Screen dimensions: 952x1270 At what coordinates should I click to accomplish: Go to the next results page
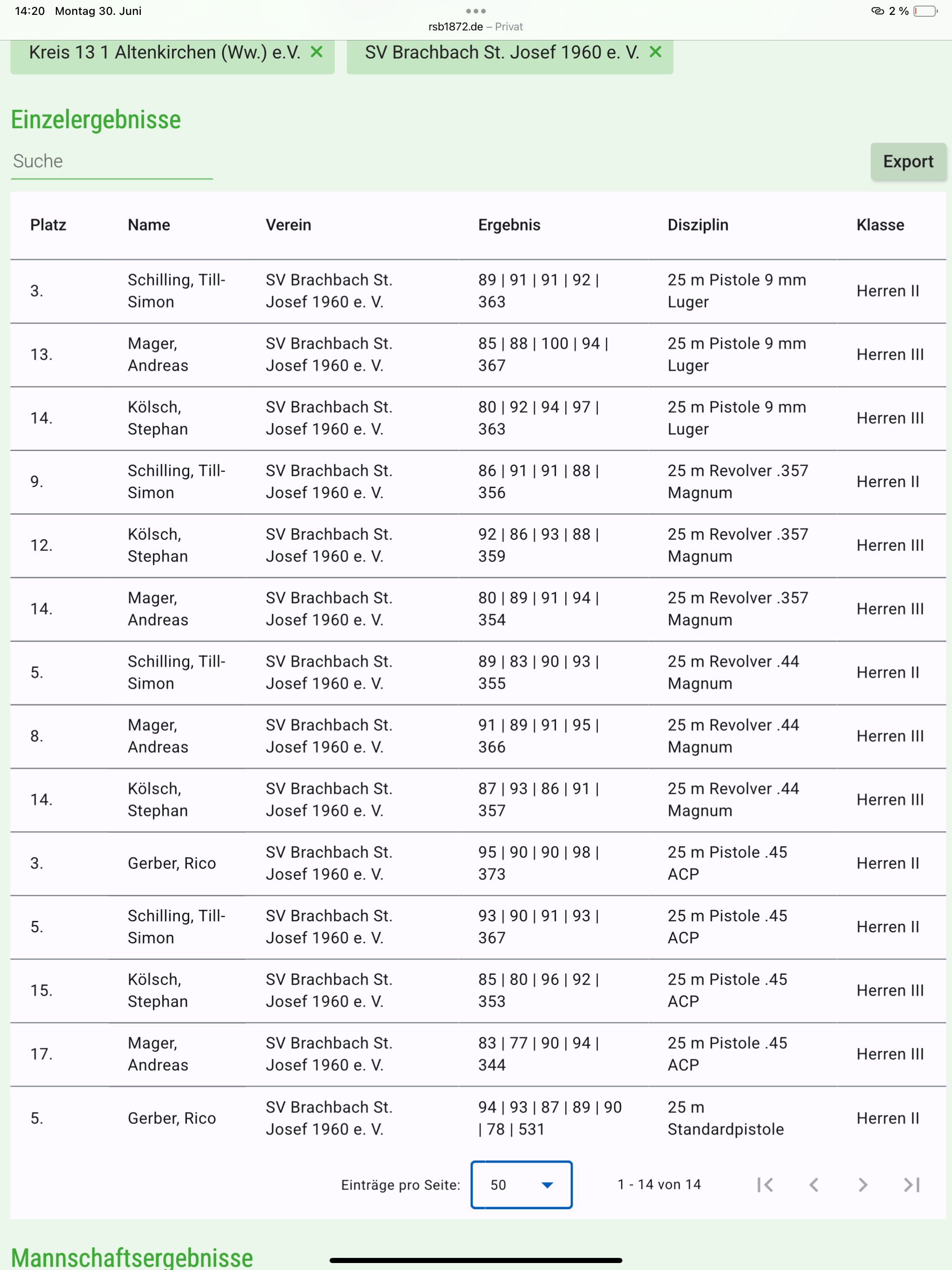coord(862,1184)
